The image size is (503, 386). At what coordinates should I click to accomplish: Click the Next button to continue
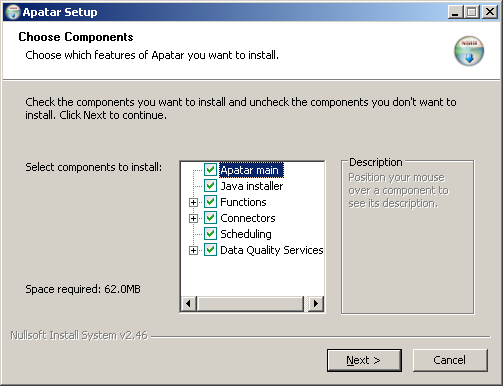[364, 360]
